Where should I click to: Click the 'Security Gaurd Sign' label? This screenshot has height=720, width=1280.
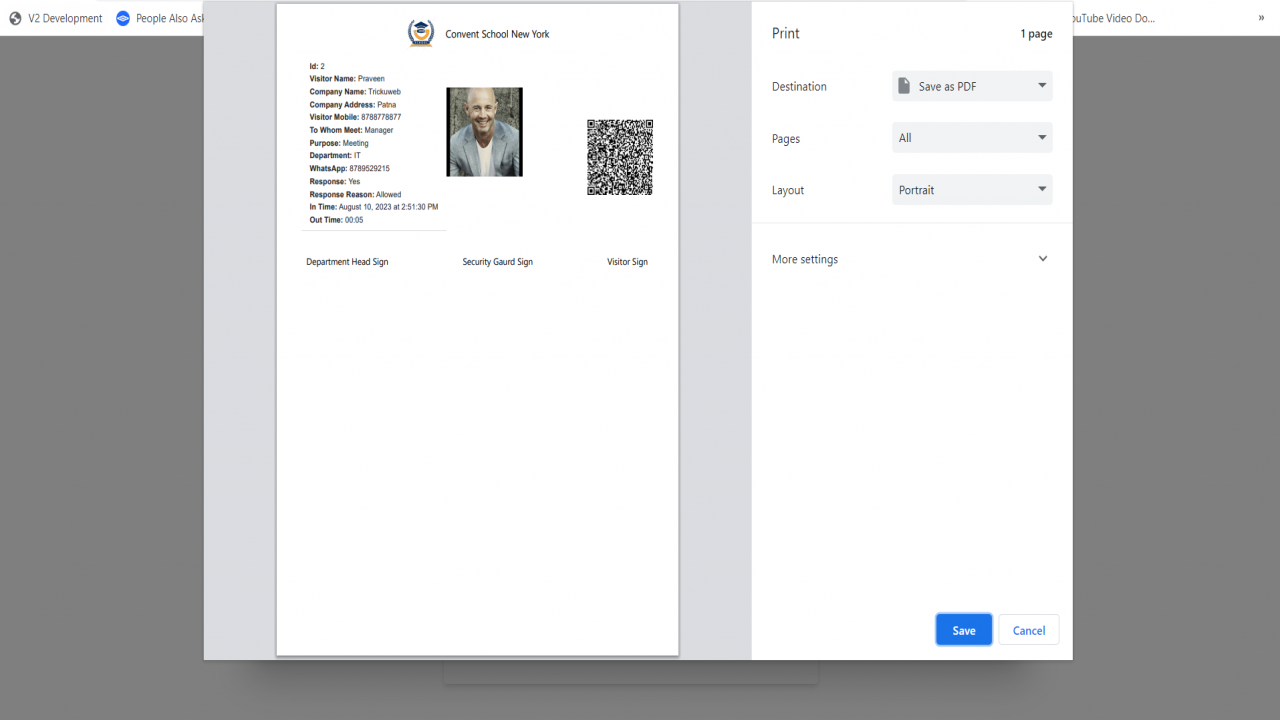497,262
